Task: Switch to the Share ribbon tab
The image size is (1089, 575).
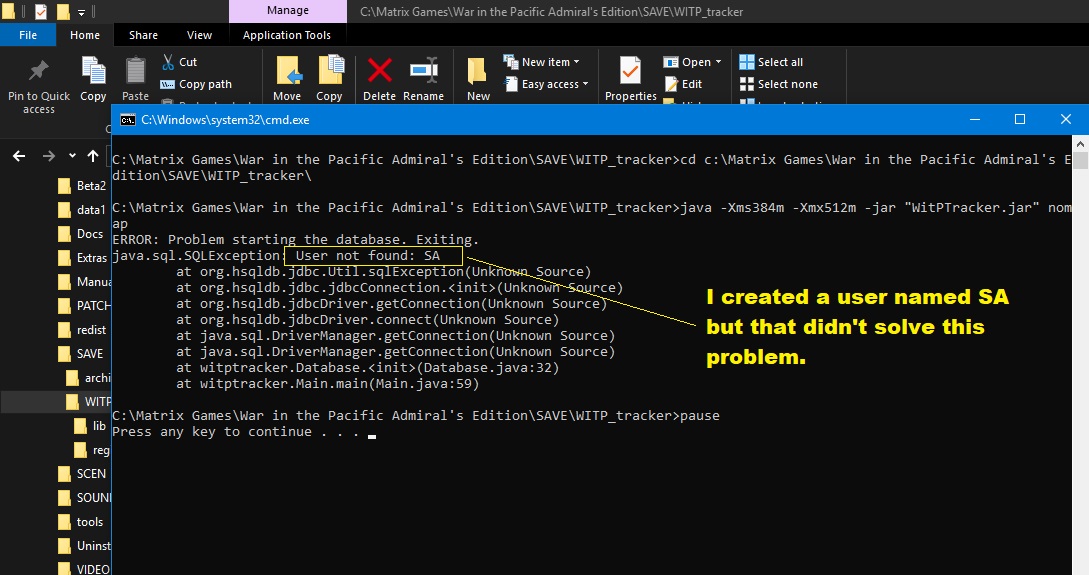Action: (143, 35)
